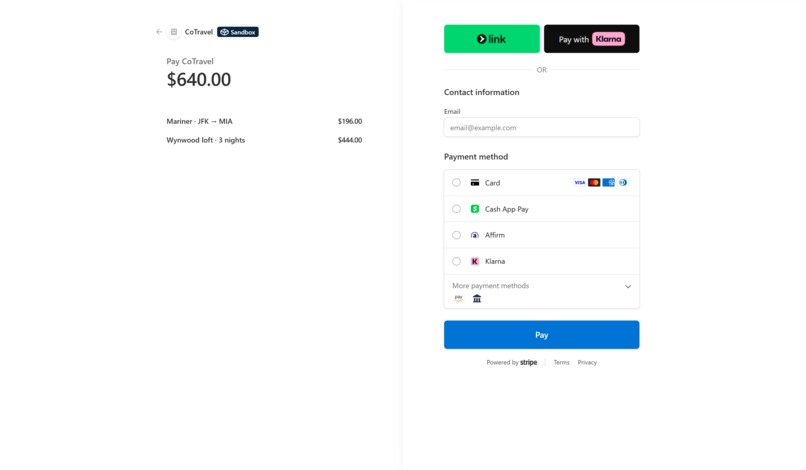
Task: Click 'Wynwood loft · 3 nights' line item
Action: (x=206, y=140)
